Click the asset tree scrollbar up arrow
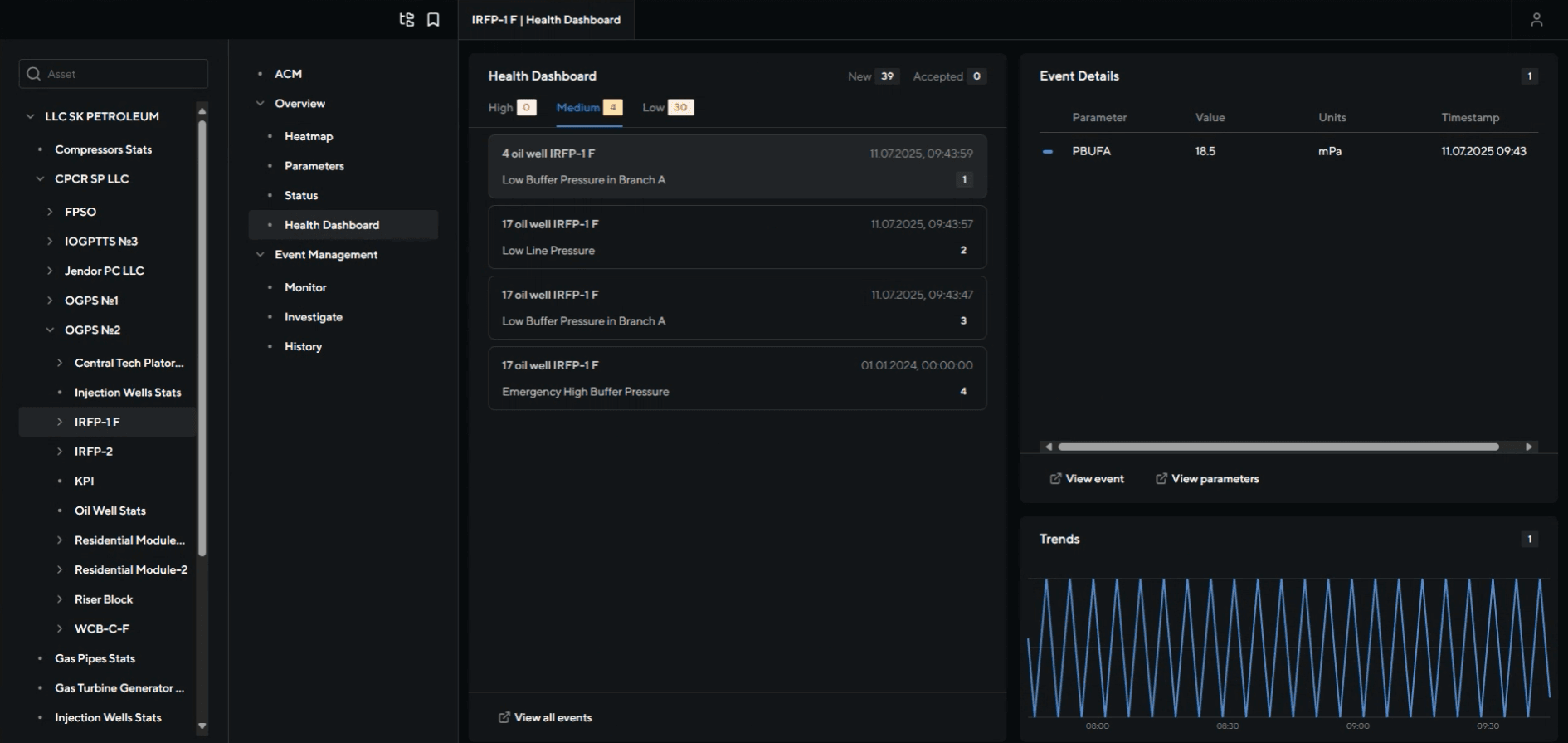The height and width of the screenshot is (743, 1568). pyautogui.click(x=202, y=110)
